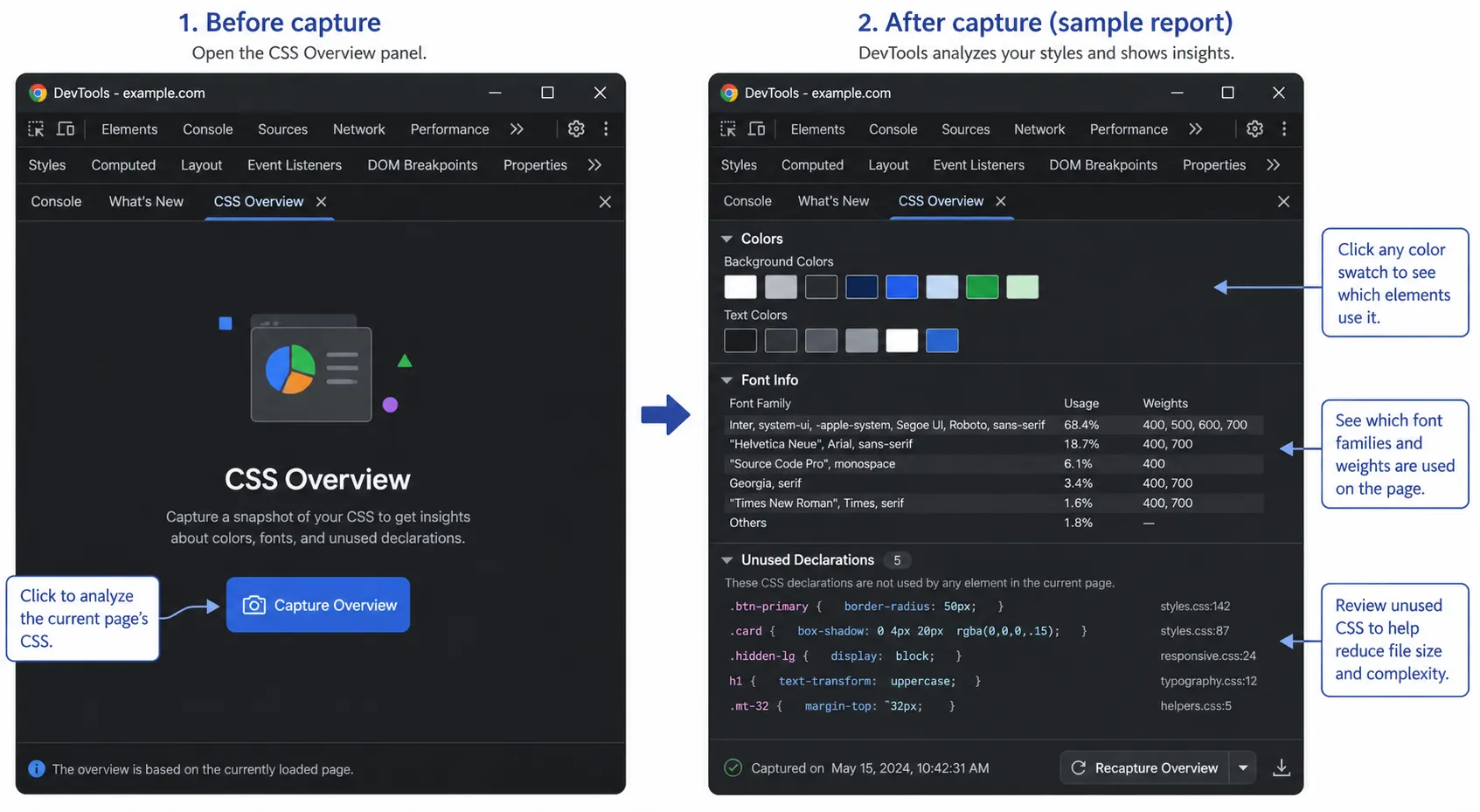1480x812 pixels.
Task: Open settings gear in the left DevTools window
Action: click(x=576, y=128)
